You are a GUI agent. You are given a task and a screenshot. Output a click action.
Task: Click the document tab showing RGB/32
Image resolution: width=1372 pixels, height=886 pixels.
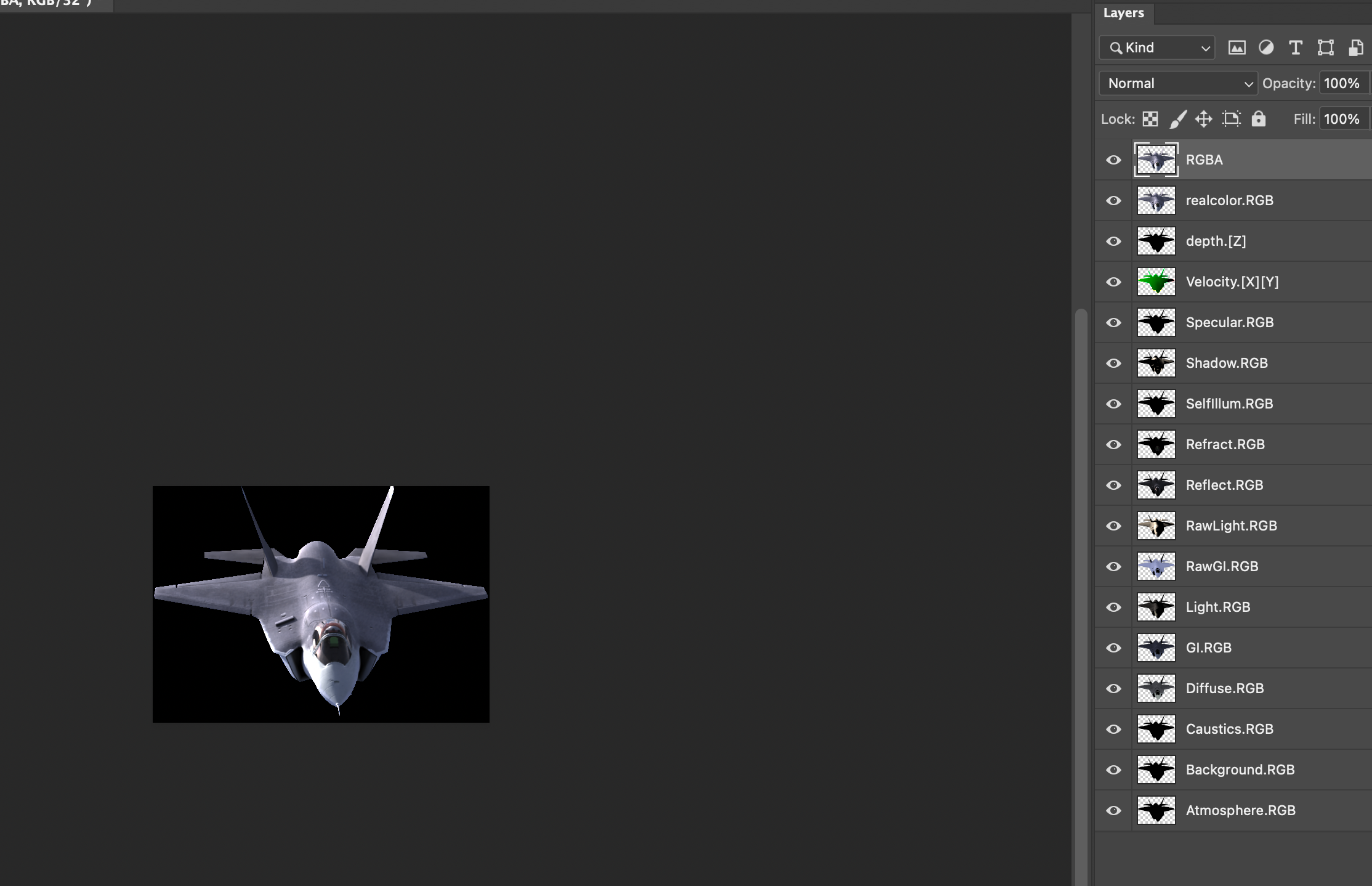tap(55, 4)
